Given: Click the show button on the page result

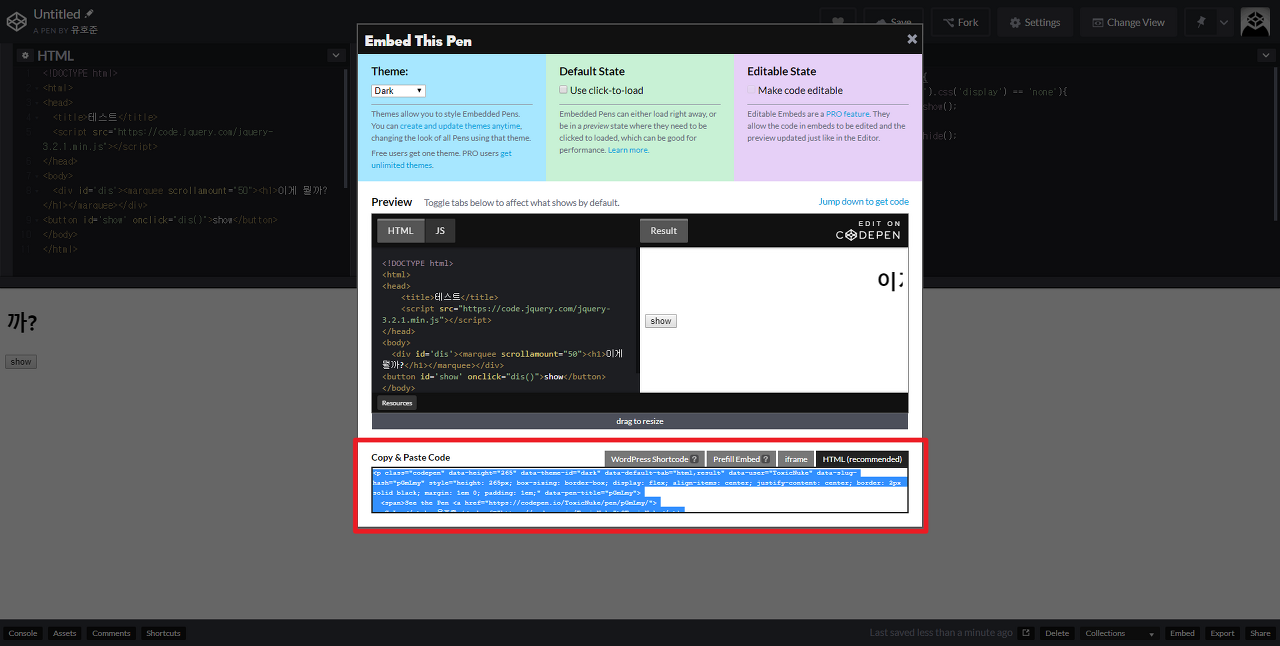Looking at the screenshot, I should pos(21,362).
